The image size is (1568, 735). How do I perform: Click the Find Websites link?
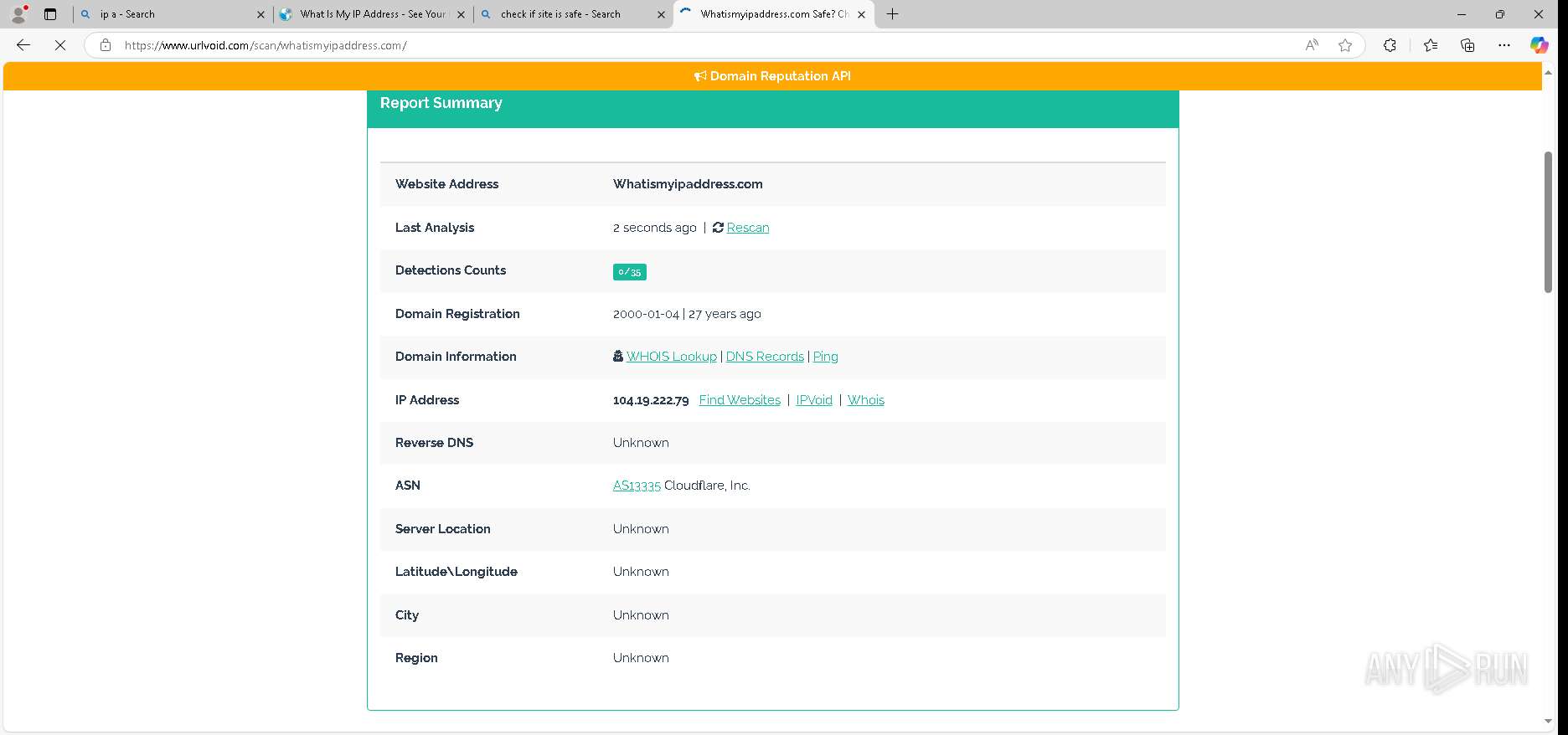click(740, 400)
